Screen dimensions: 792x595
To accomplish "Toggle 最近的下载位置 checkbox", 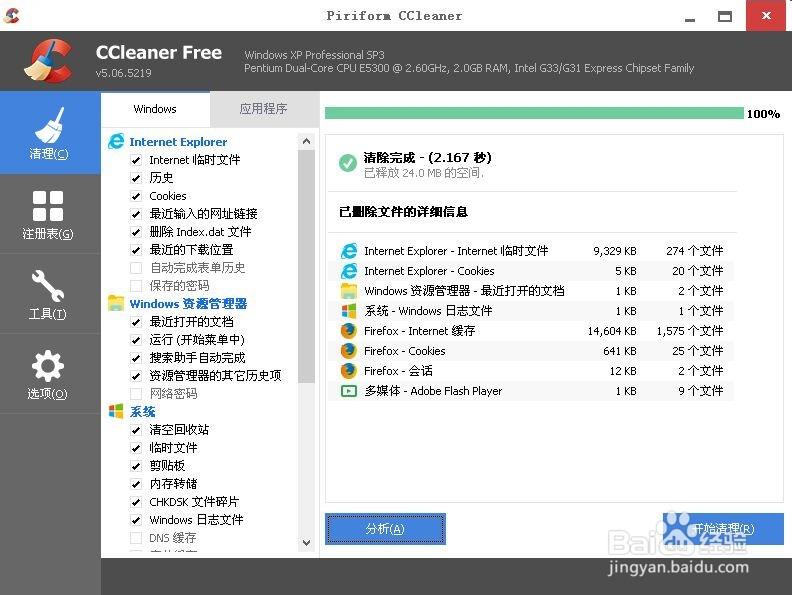I will pos(136,250).
